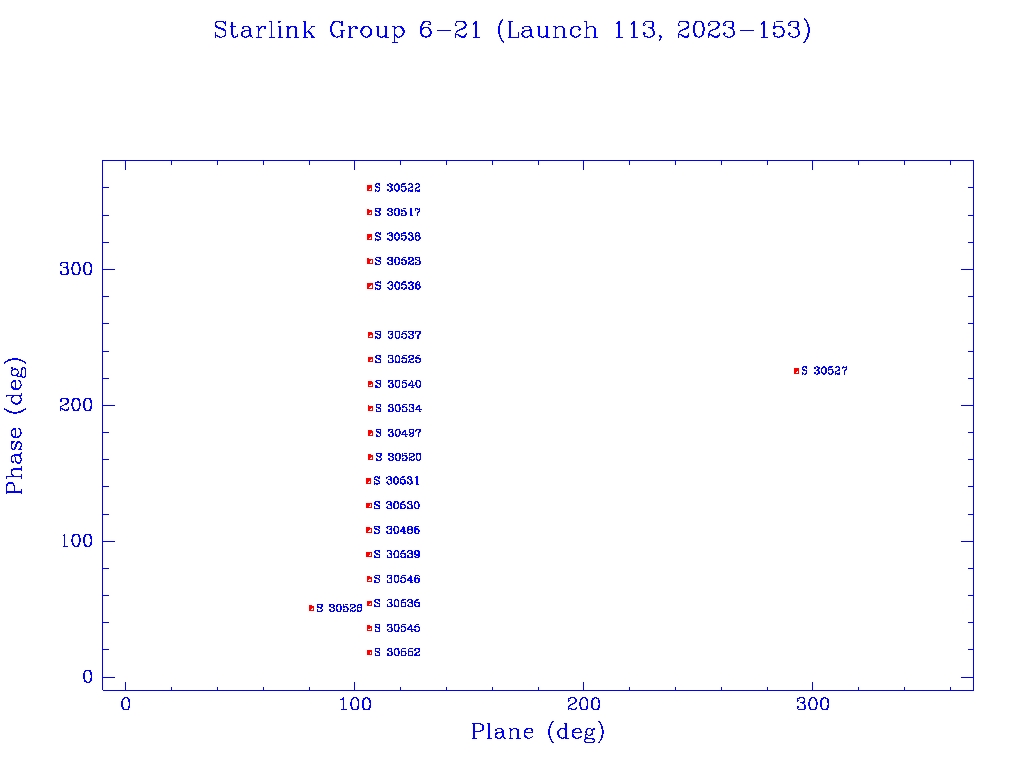Click the 'Phase (deg)' y-axis label
The width and height of the screenshot is (1024, 768).
pyautogui.click(x=15, y=426)
